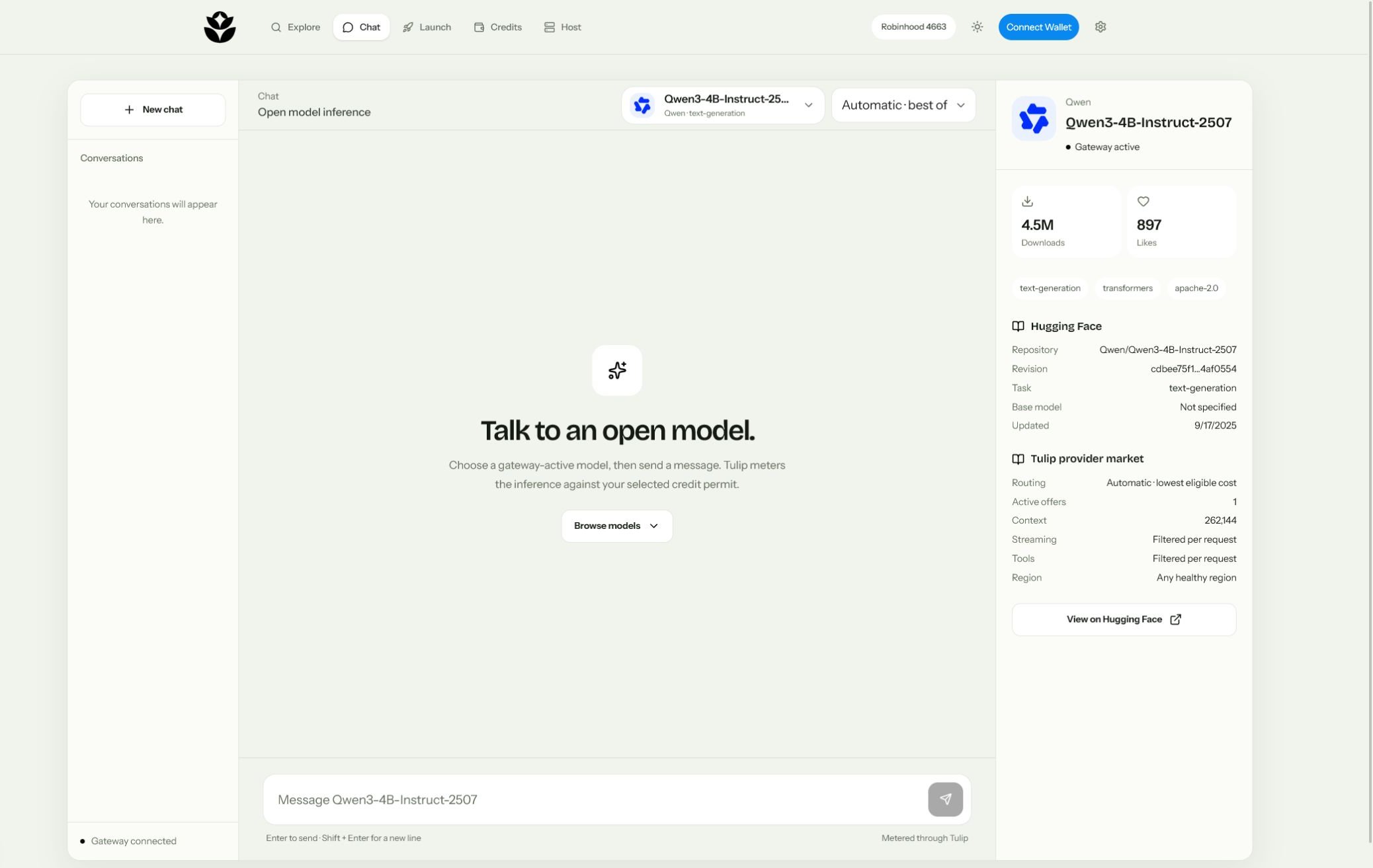Click the Conversations sidebar heading
This screenshot has width=1373, height=868.
point(112,158)
